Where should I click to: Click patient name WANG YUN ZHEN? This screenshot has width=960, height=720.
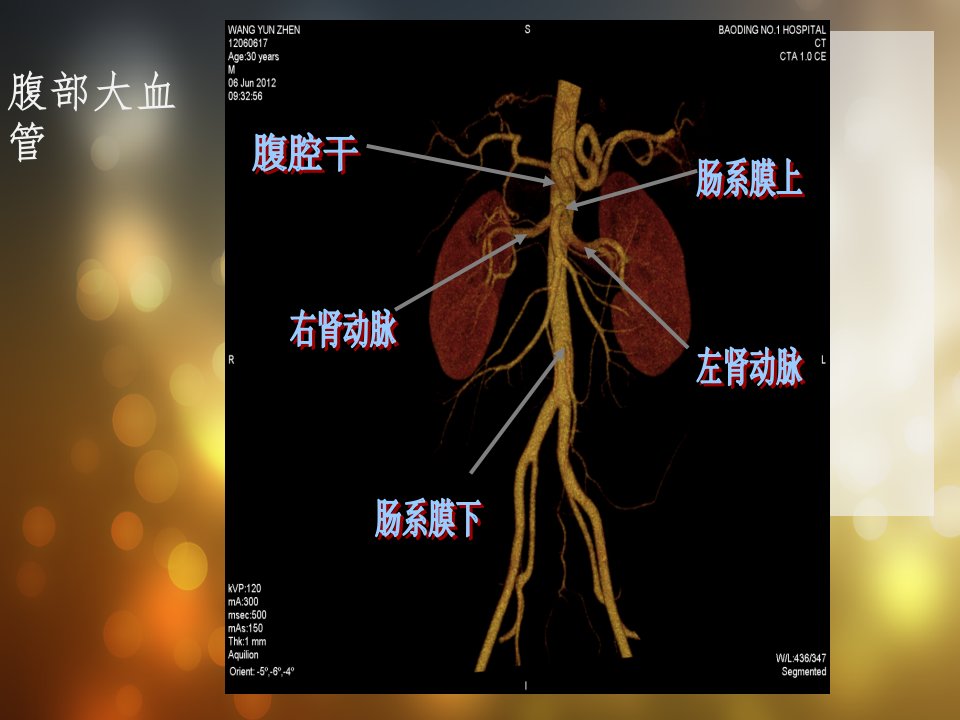coord(264,29)
